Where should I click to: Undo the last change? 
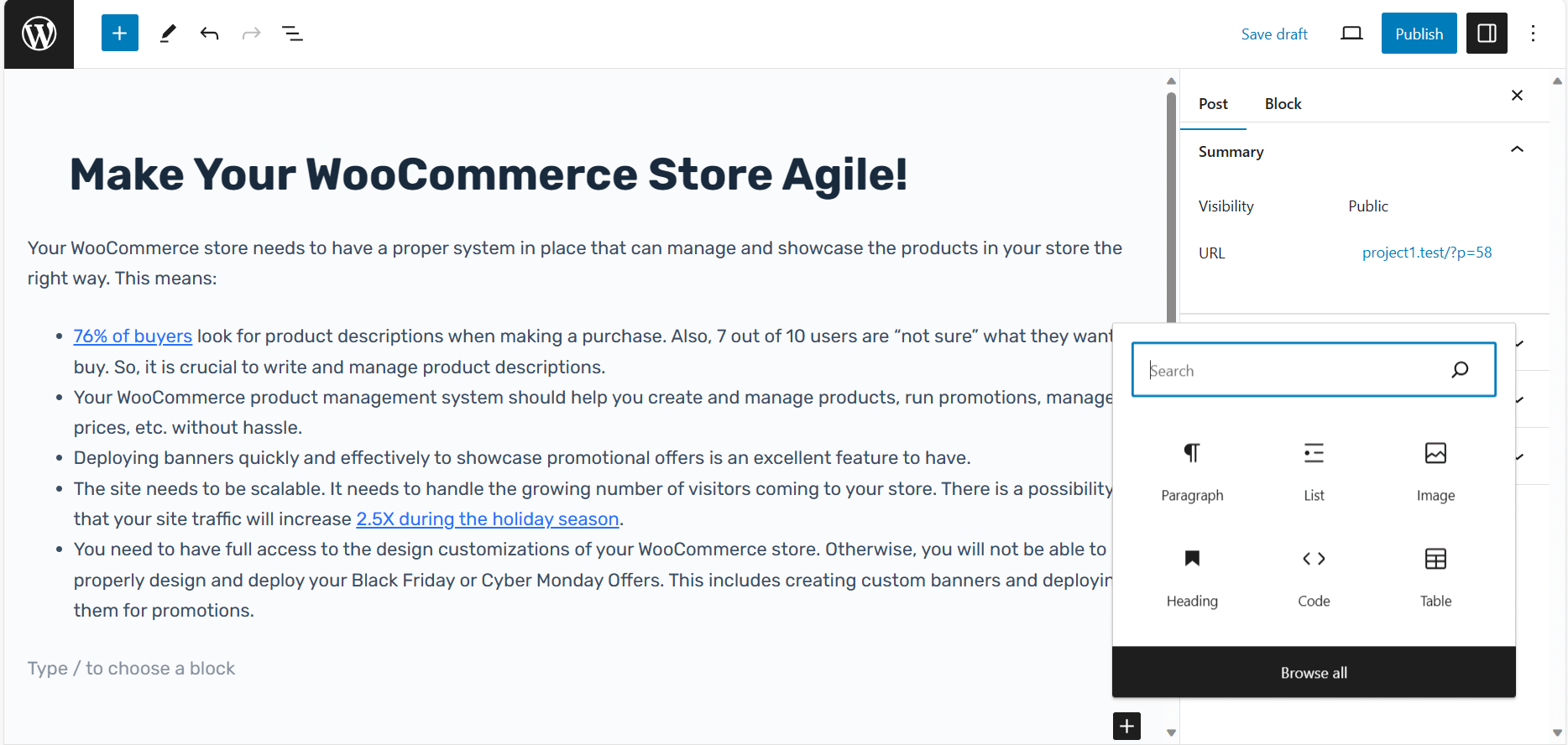click(210, 34)
